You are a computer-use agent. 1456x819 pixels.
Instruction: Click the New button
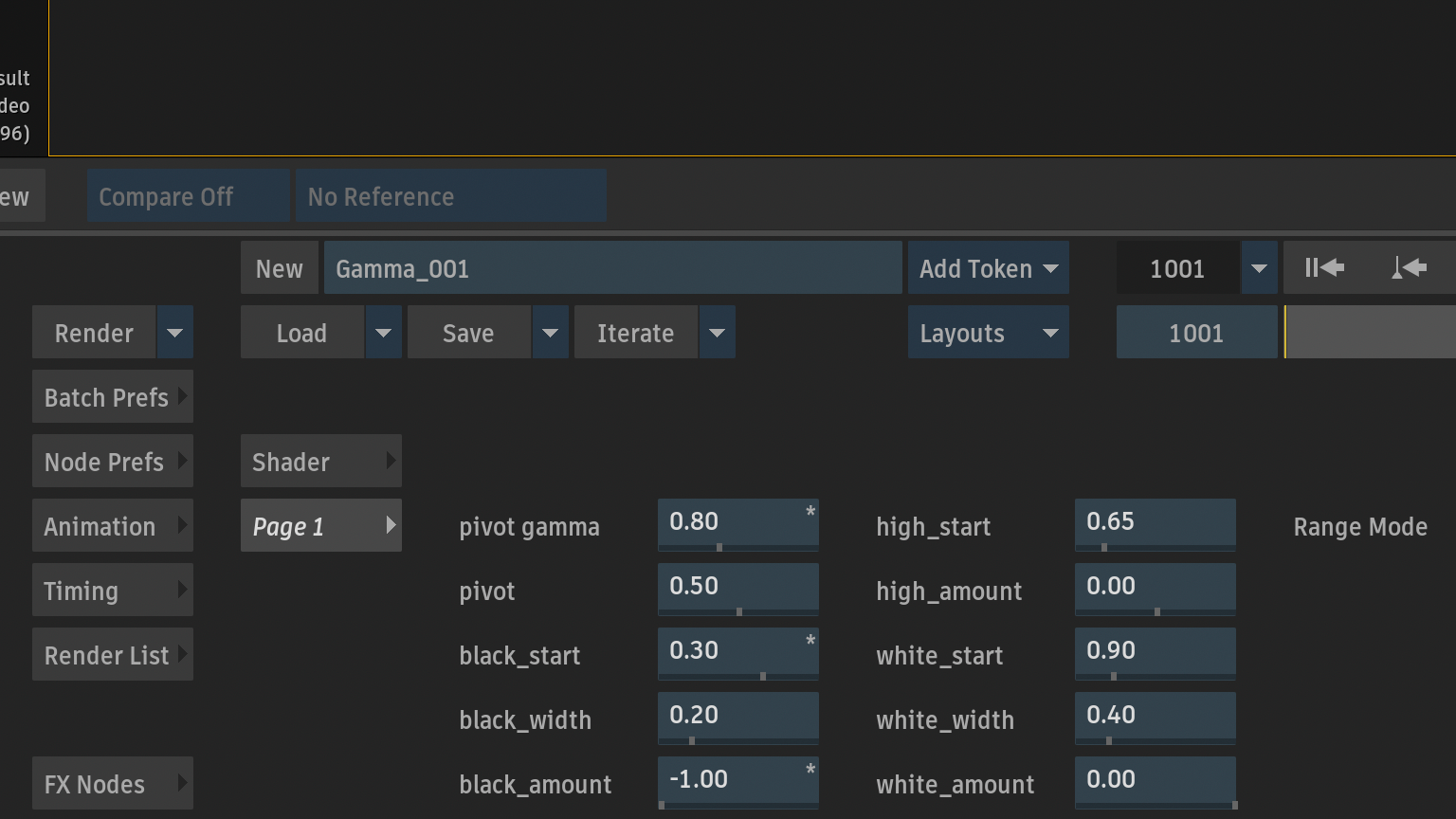pyautogui.click(x=280, y=268)
